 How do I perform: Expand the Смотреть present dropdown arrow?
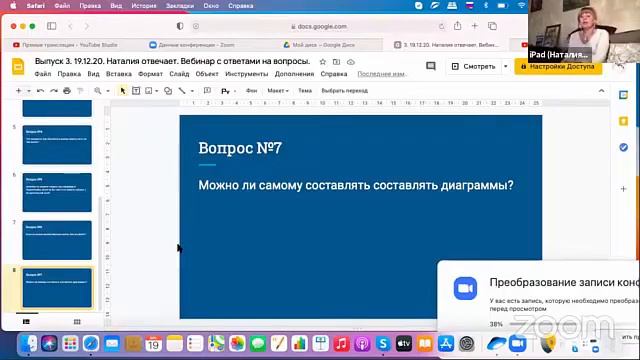click(506, 66)
